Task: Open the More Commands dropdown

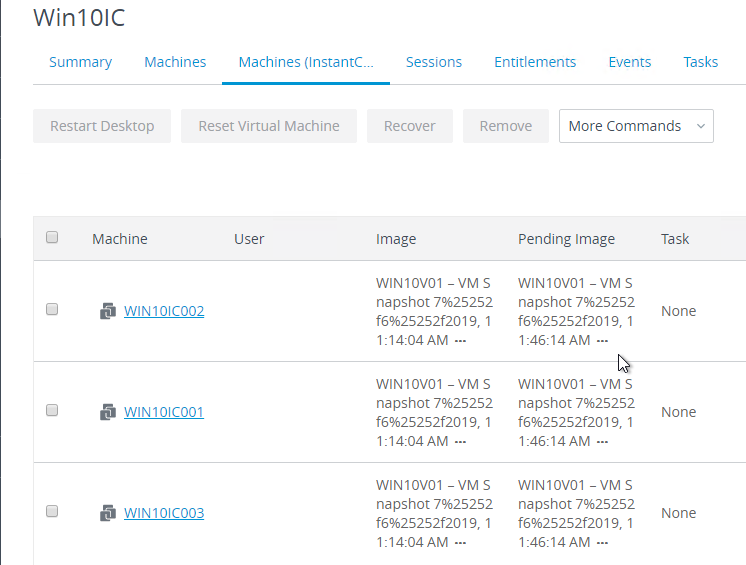Action: pyautogui.click(x=636, y=126)
